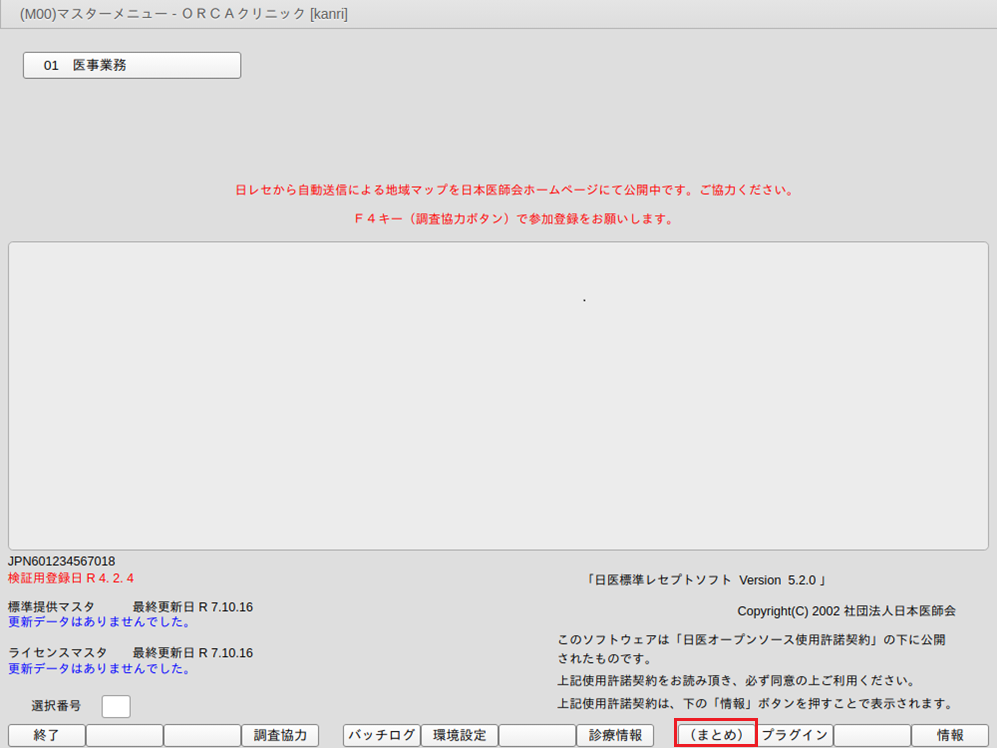The image size is (997, 748).
Task: Open the 01 医事業務 menu button
Action: click(132, 65)
